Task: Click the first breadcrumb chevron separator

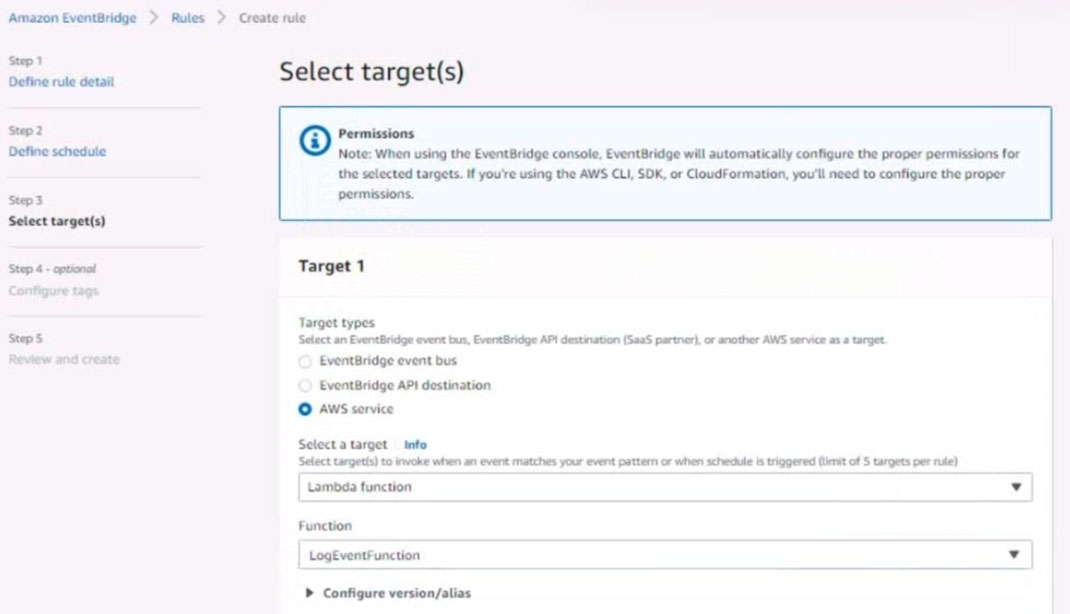Action: [154, 18]
